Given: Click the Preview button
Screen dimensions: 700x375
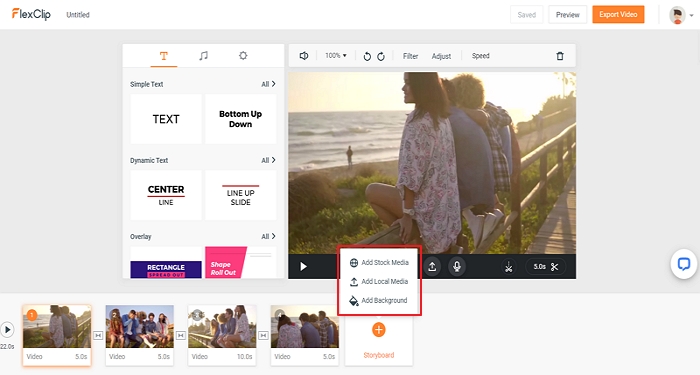Looking at the screenshot, I should [567, 15].
